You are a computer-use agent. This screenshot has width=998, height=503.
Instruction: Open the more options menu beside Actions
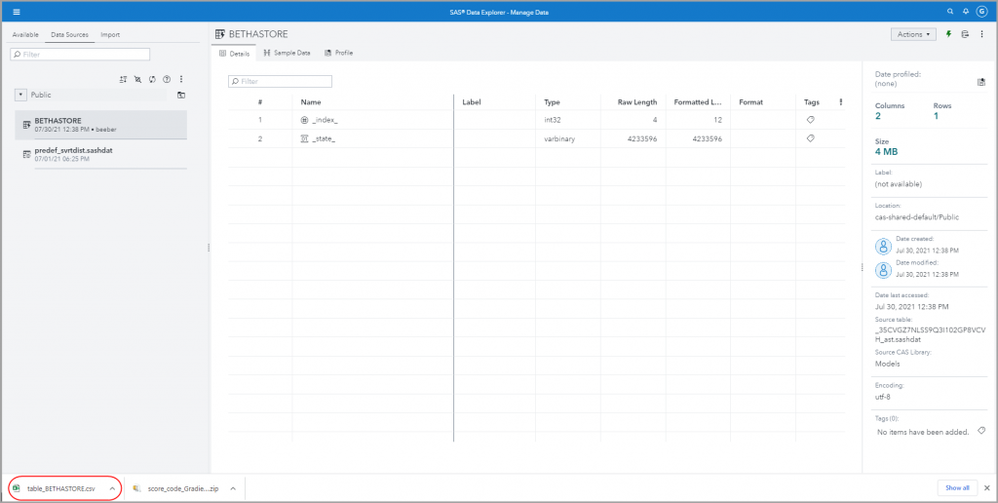tap(980, 34)
